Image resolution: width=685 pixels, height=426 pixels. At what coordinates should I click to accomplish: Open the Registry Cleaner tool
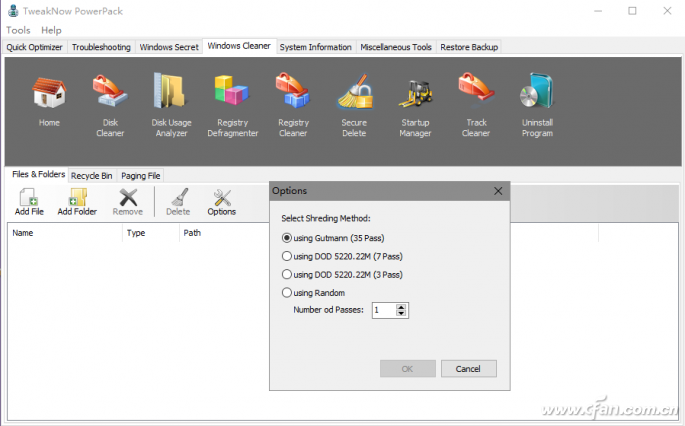(293, 106)
